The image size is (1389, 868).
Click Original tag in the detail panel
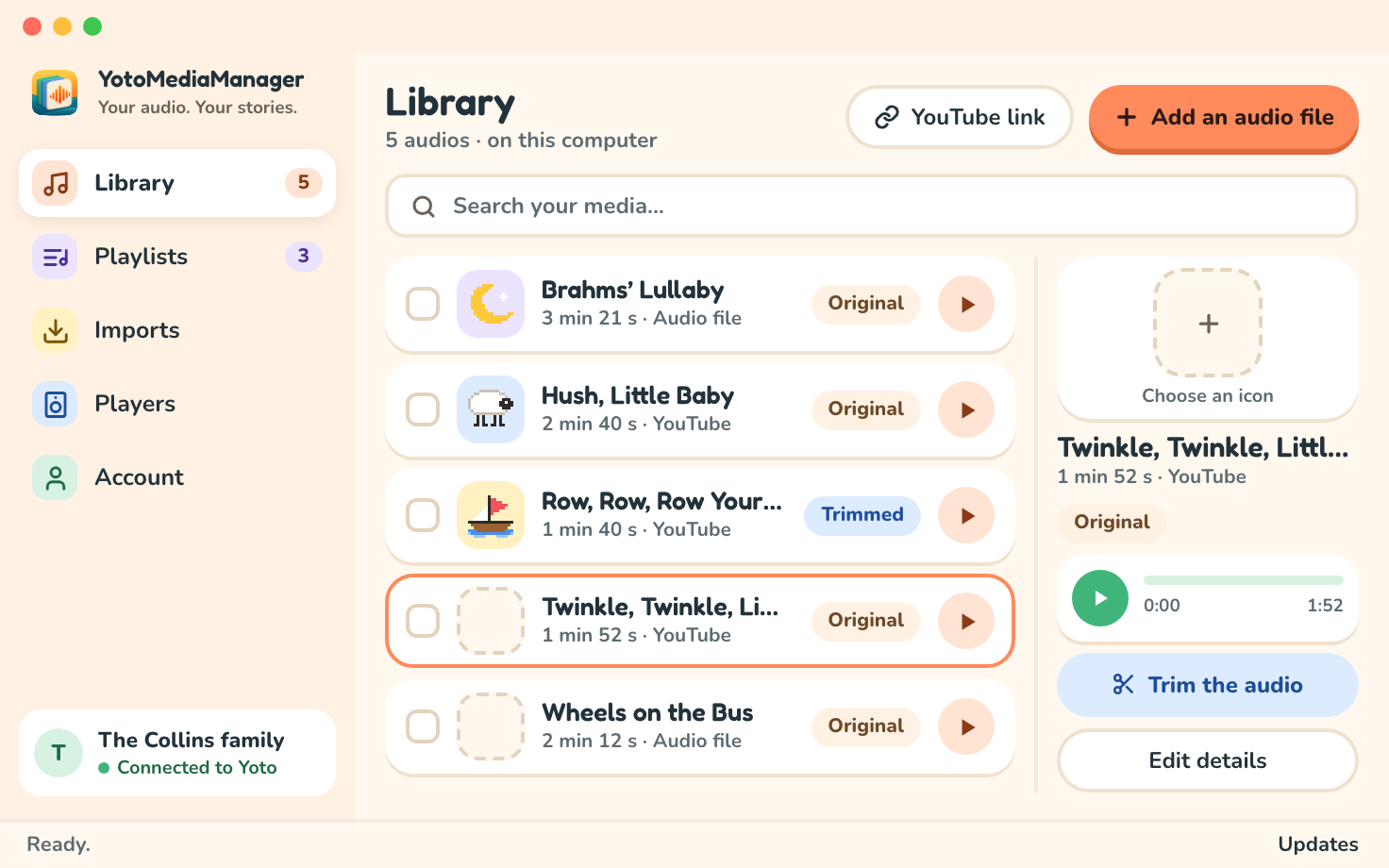tap(1112, 522)
